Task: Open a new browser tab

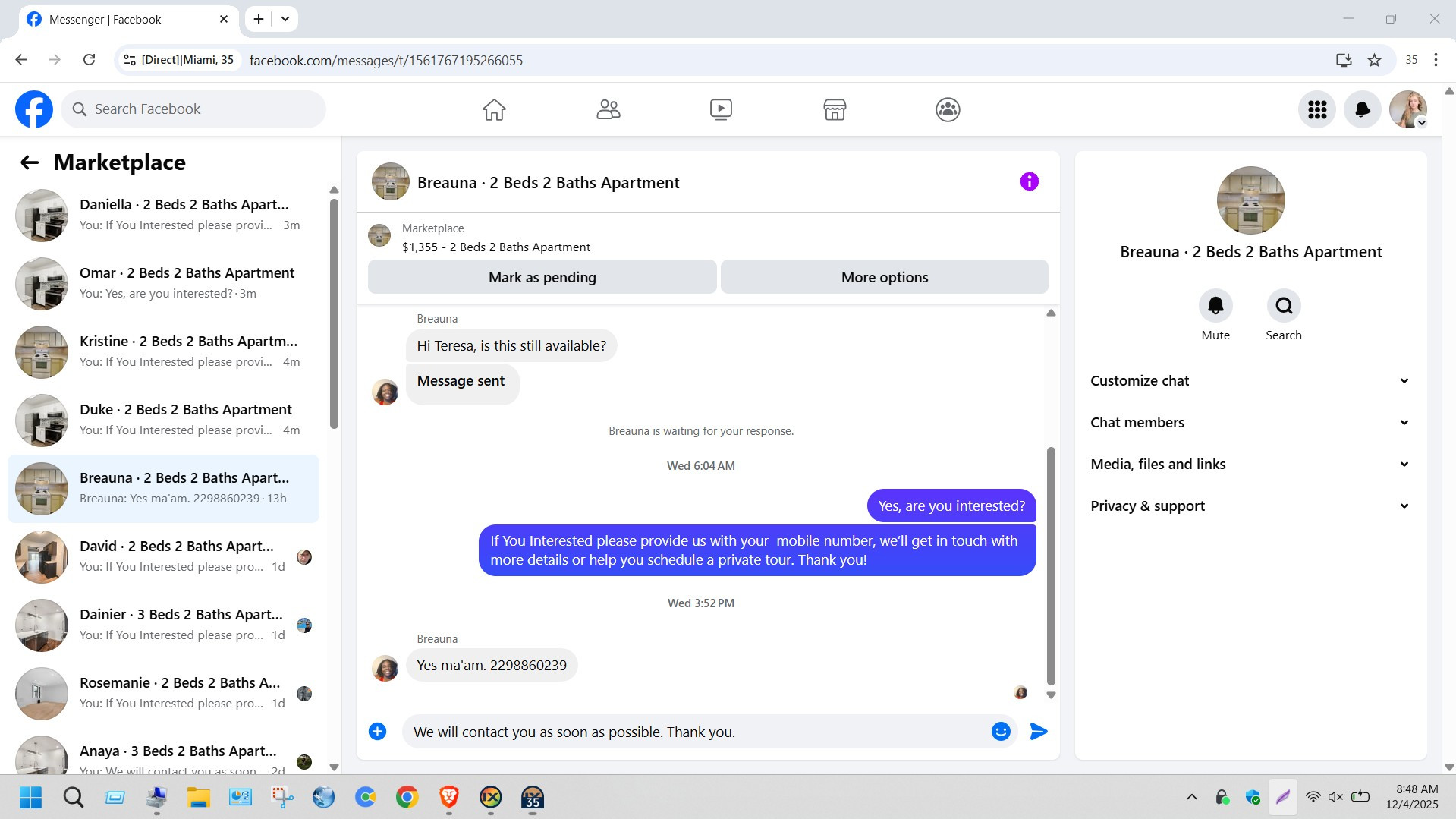Action: [x=259, y=19]
